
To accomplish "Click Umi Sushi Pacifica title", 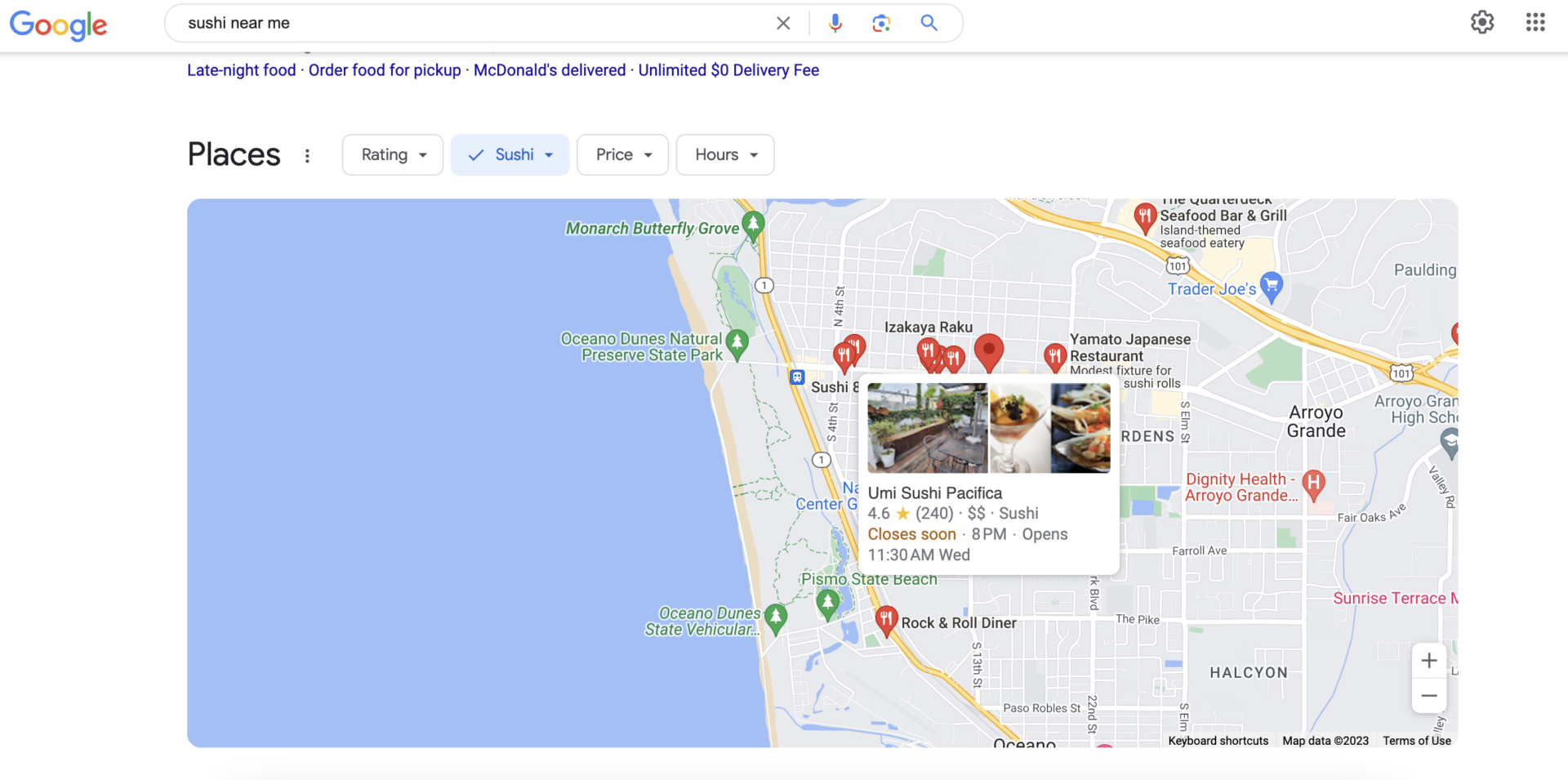I will tap(935, 493).
